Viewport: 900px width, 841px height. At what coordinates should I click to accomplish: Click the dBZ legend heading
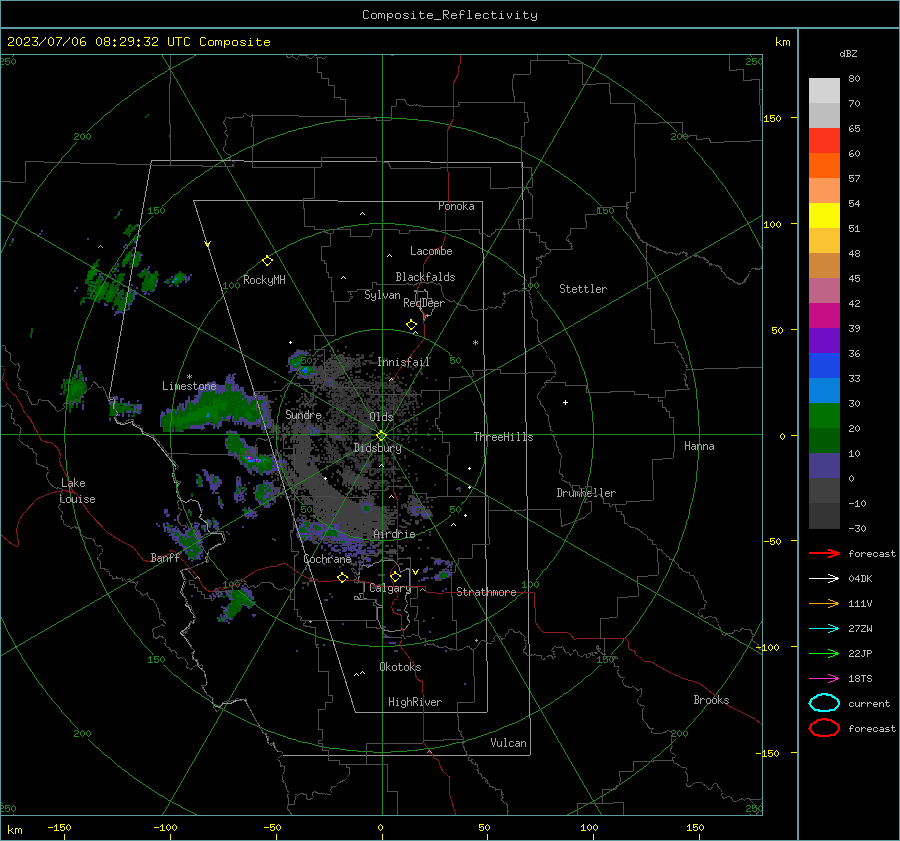[x=848, y=54]
